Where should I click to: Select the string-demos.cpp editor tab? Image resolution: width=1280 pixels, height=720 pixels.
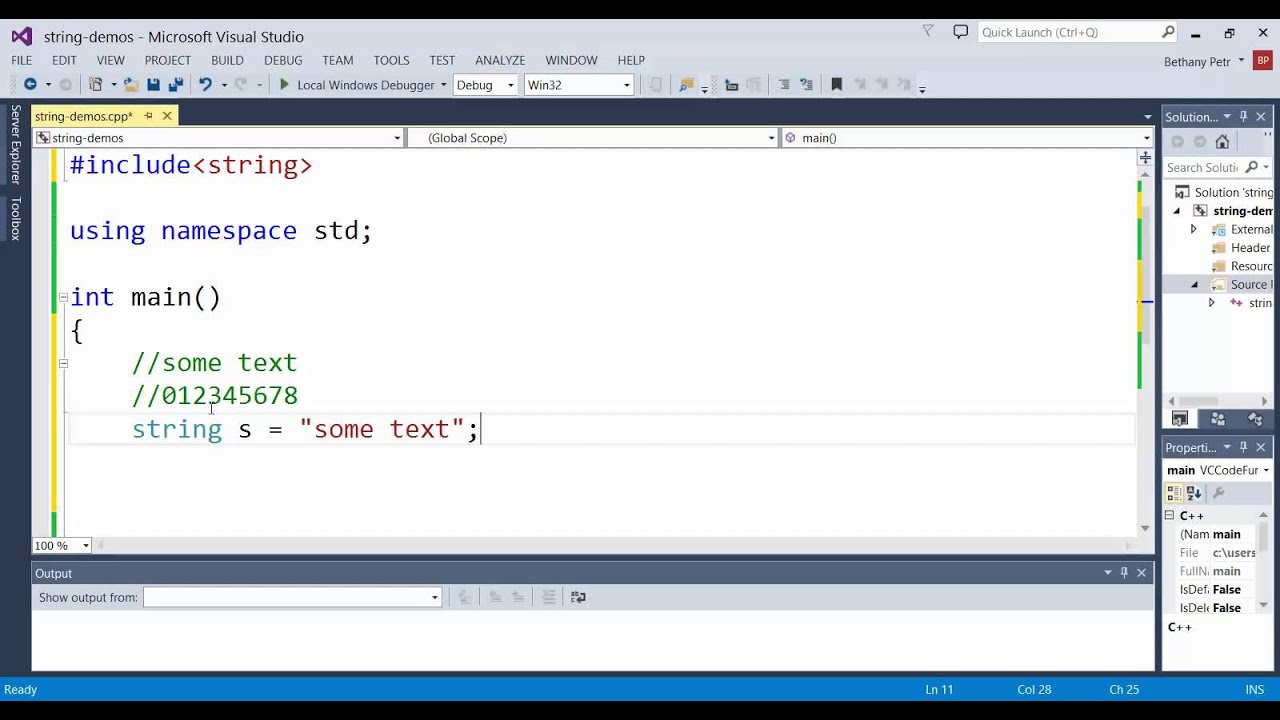click(84, 117)
